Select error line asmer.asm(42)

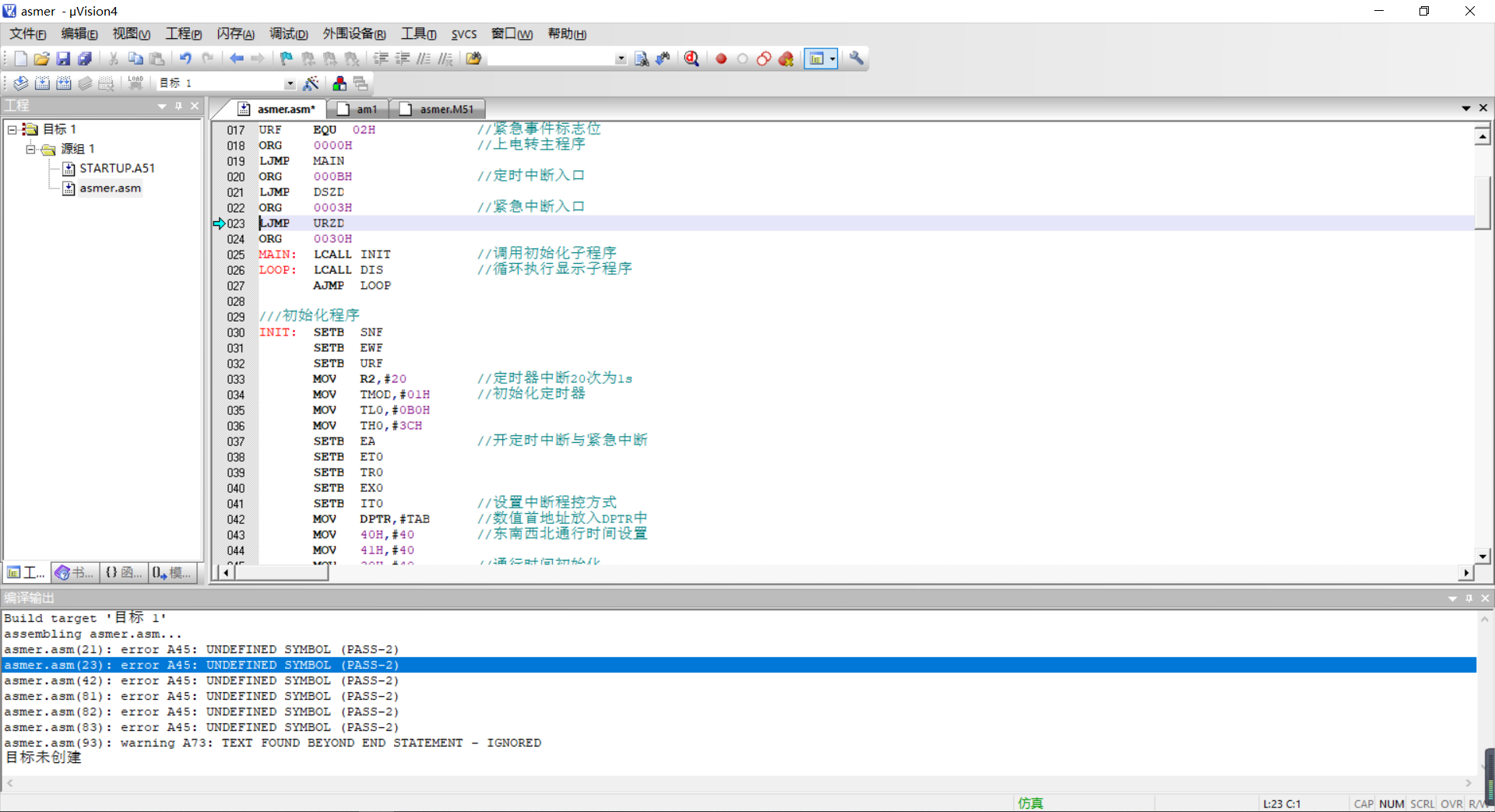(201, 680)
